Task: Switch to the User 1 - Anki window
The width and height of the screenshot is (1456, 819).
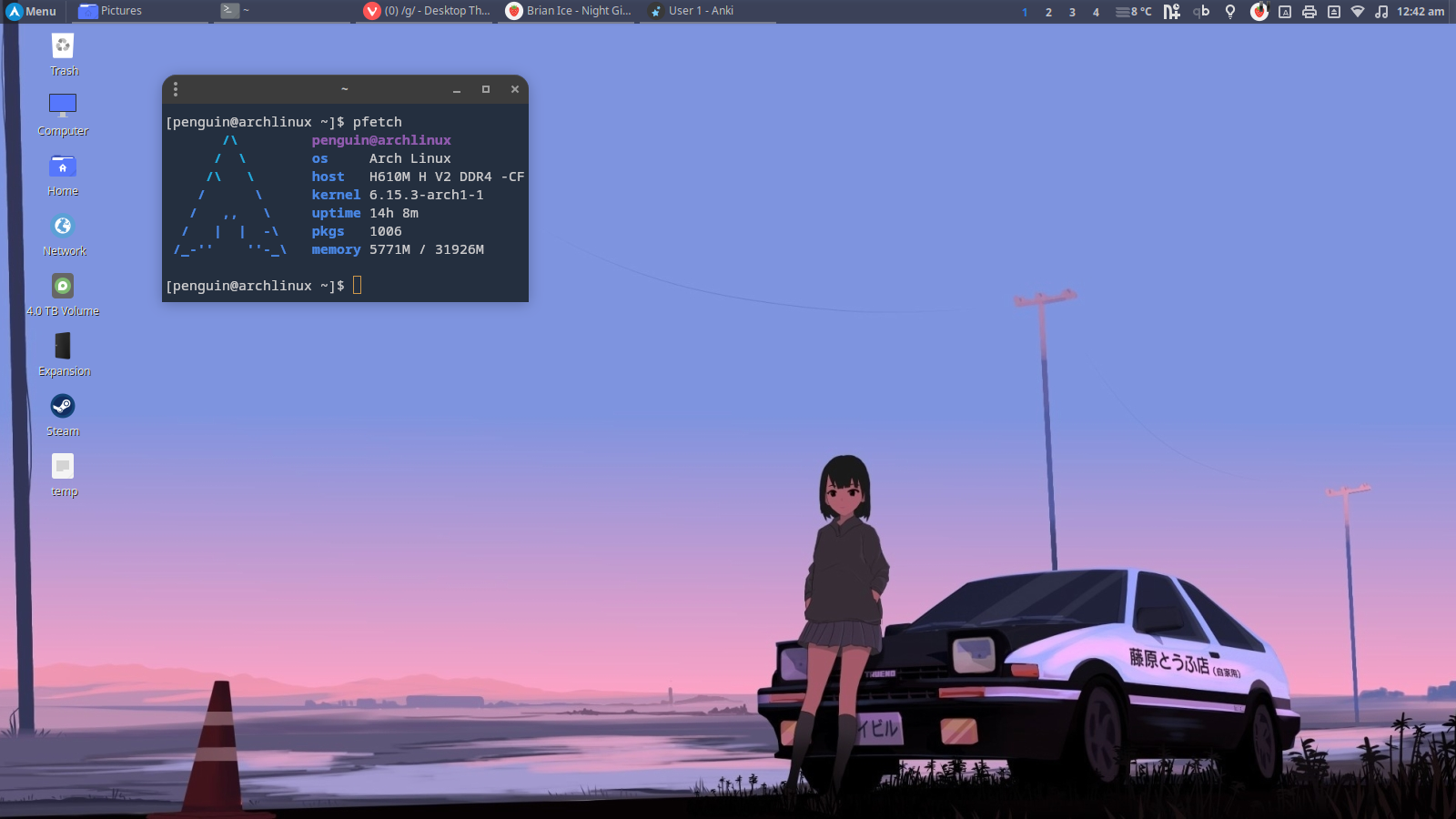Action: (710, 11)
